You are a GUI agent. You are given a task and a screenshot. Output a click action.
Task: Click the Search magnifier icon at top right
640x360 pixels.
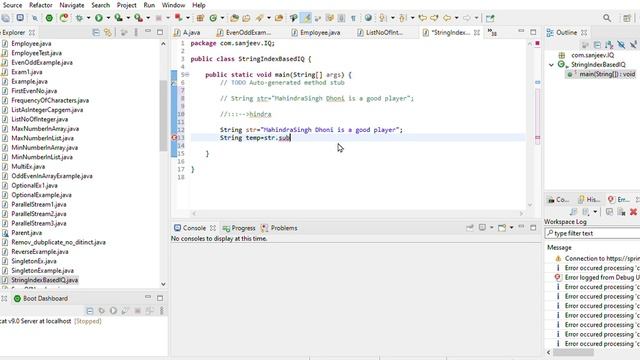[x=607, y=18]
